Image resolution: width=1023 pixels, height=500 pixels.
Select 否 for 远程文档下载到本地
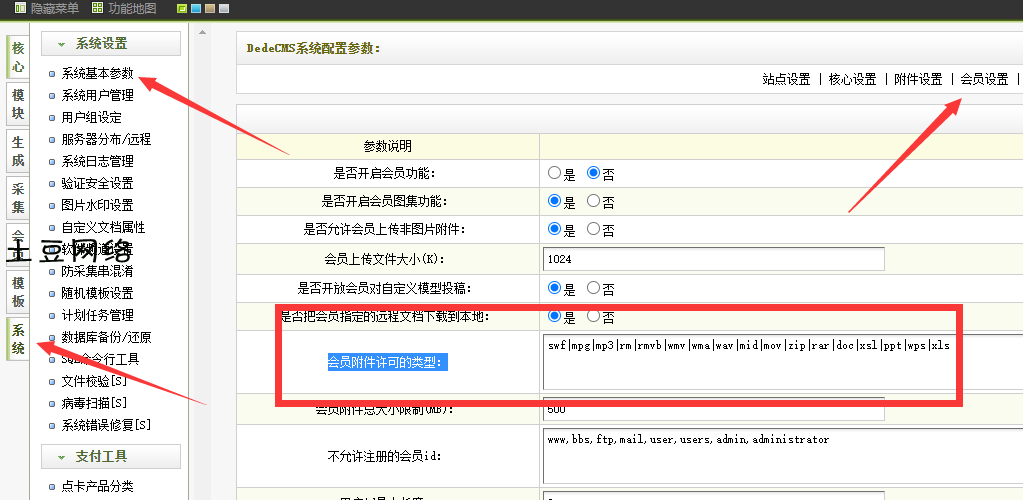[x=593, y=316]
